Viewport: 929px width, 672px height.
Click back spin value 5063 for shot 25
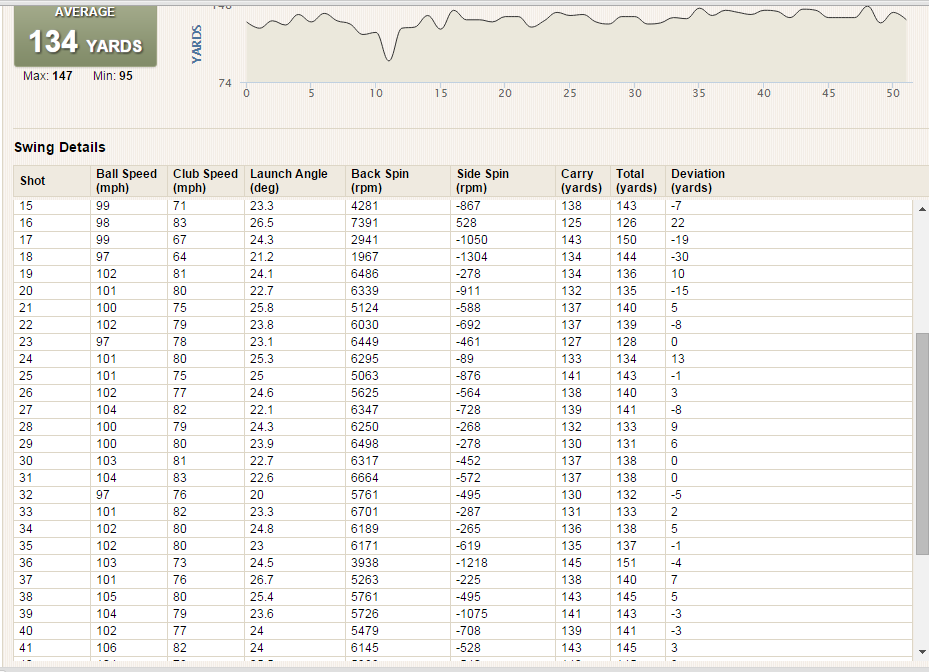[364, 376]
